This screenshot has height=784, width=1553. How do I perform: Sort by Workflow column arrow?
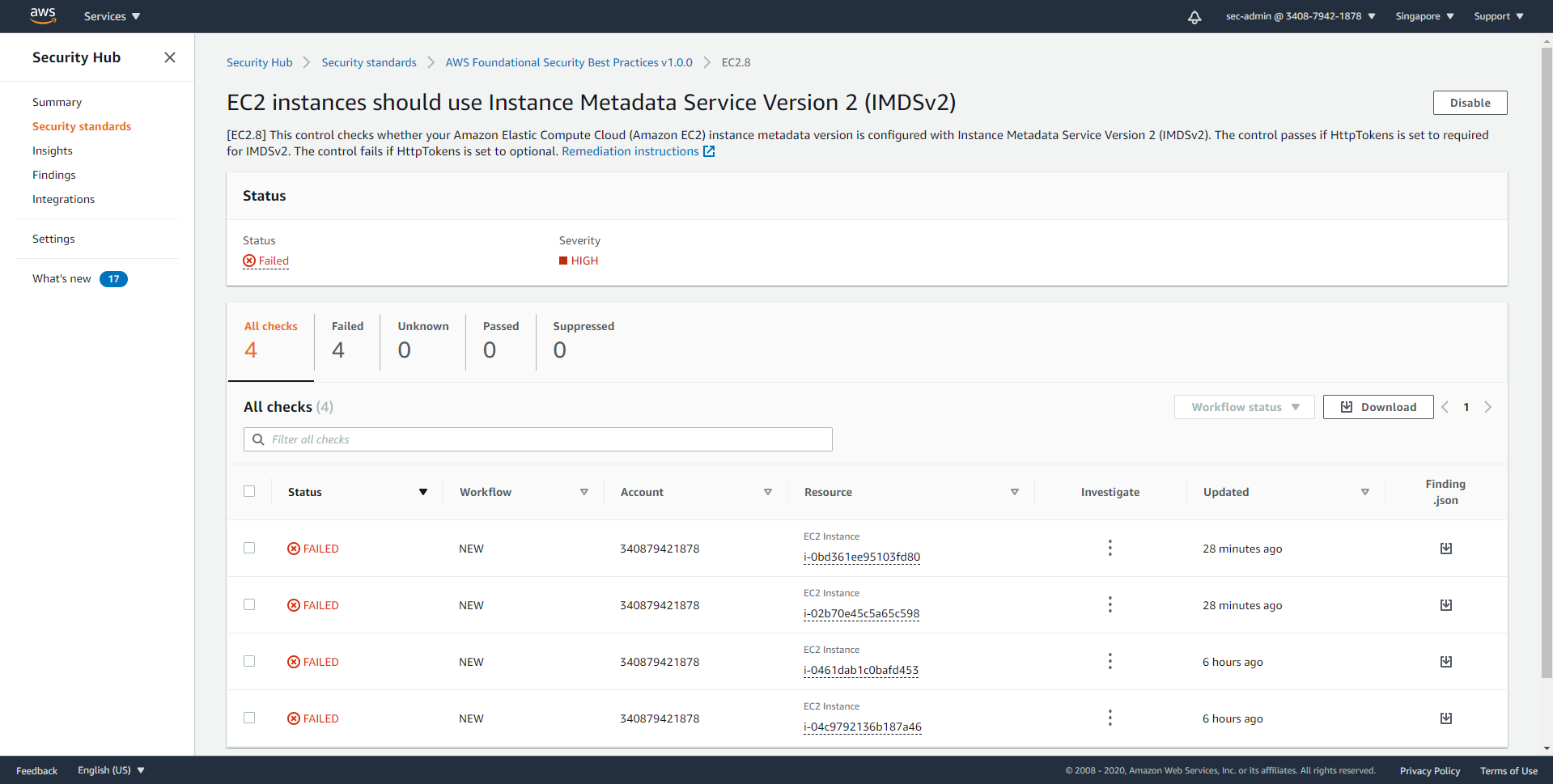point(584,492)
